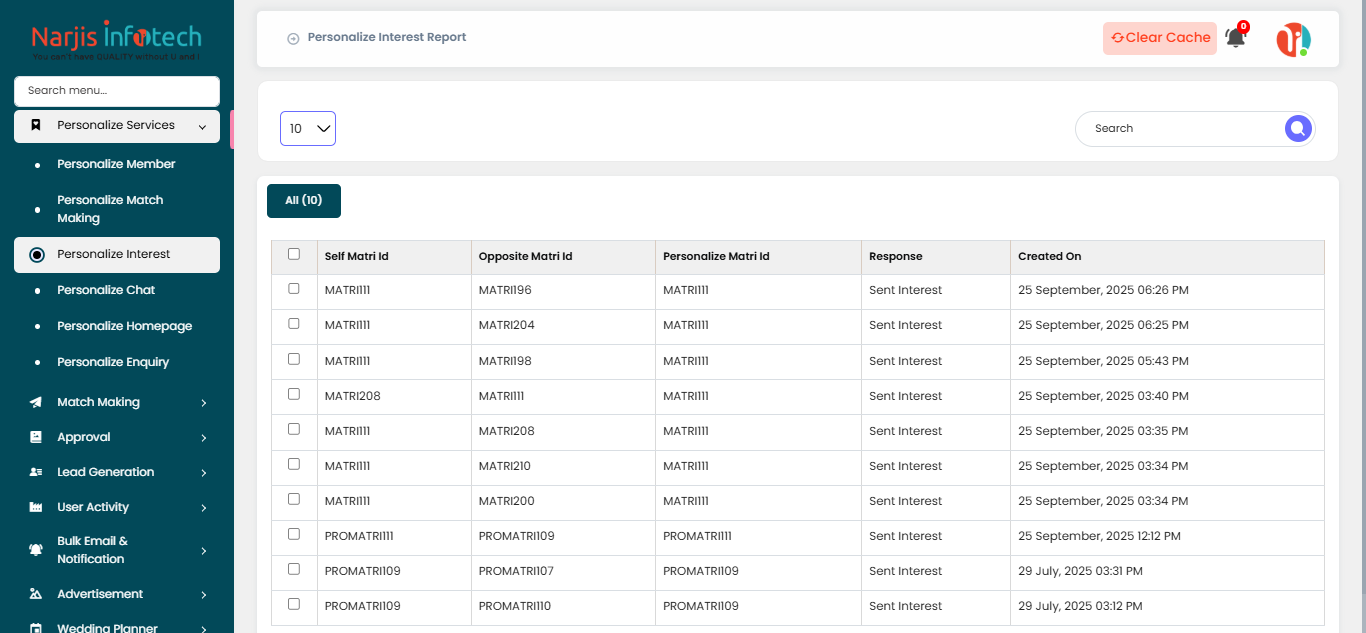
Task: Click the Advertisement sidebar icon
Action: (x=36, y=594)
